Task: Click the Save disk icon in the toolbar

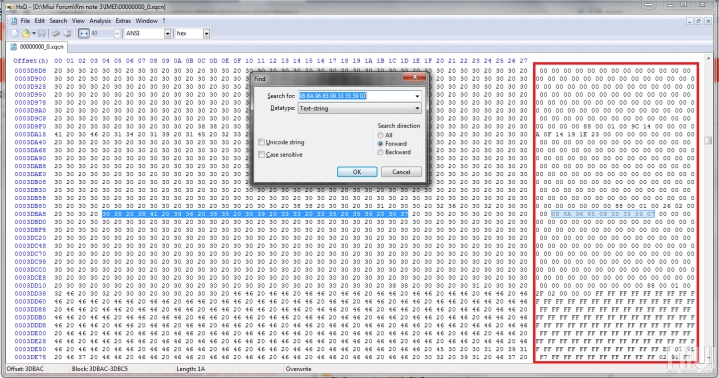Action: coord(41,33)
